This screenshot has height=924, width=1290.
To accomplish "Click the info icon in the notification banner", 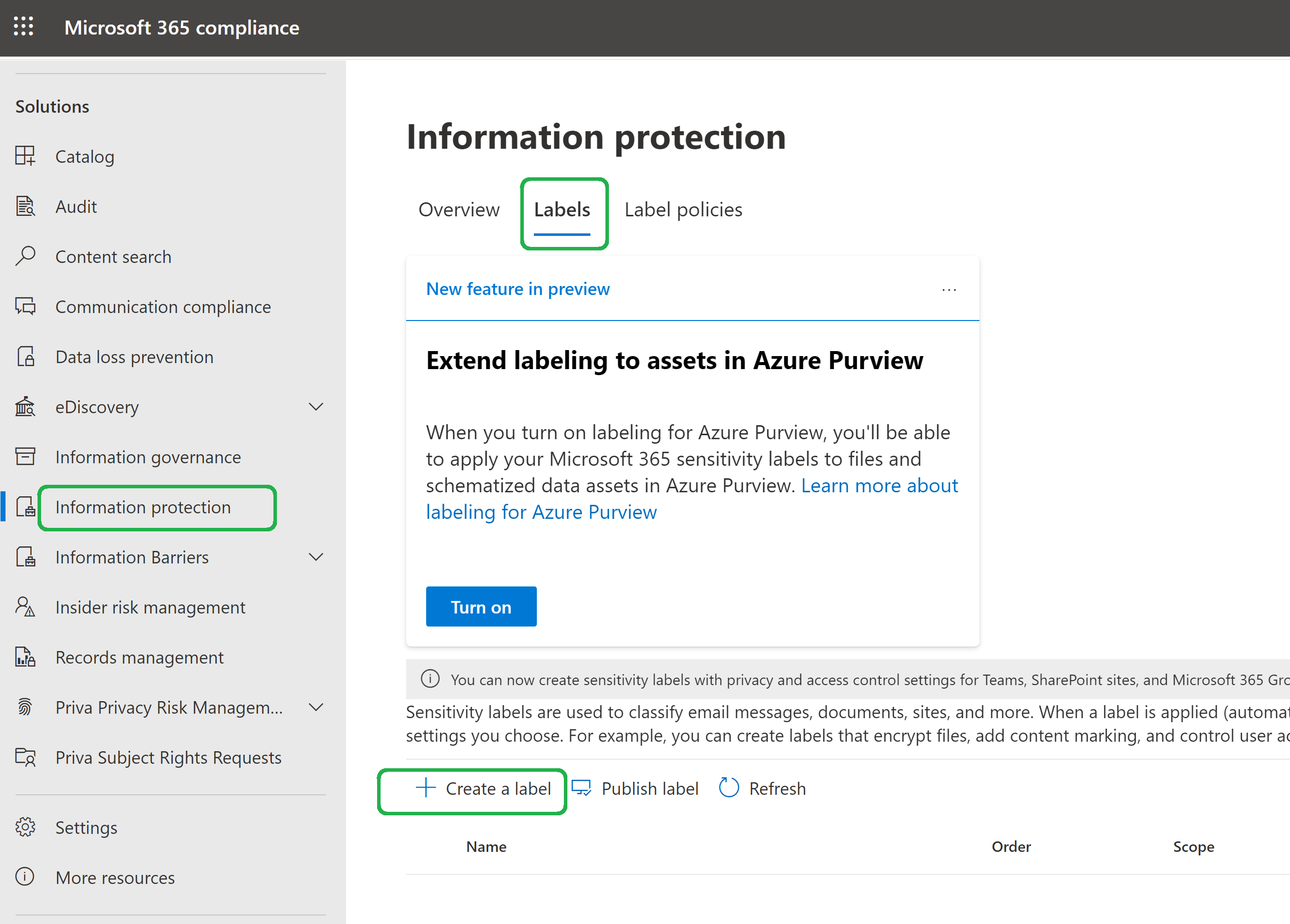I will 430,679.
